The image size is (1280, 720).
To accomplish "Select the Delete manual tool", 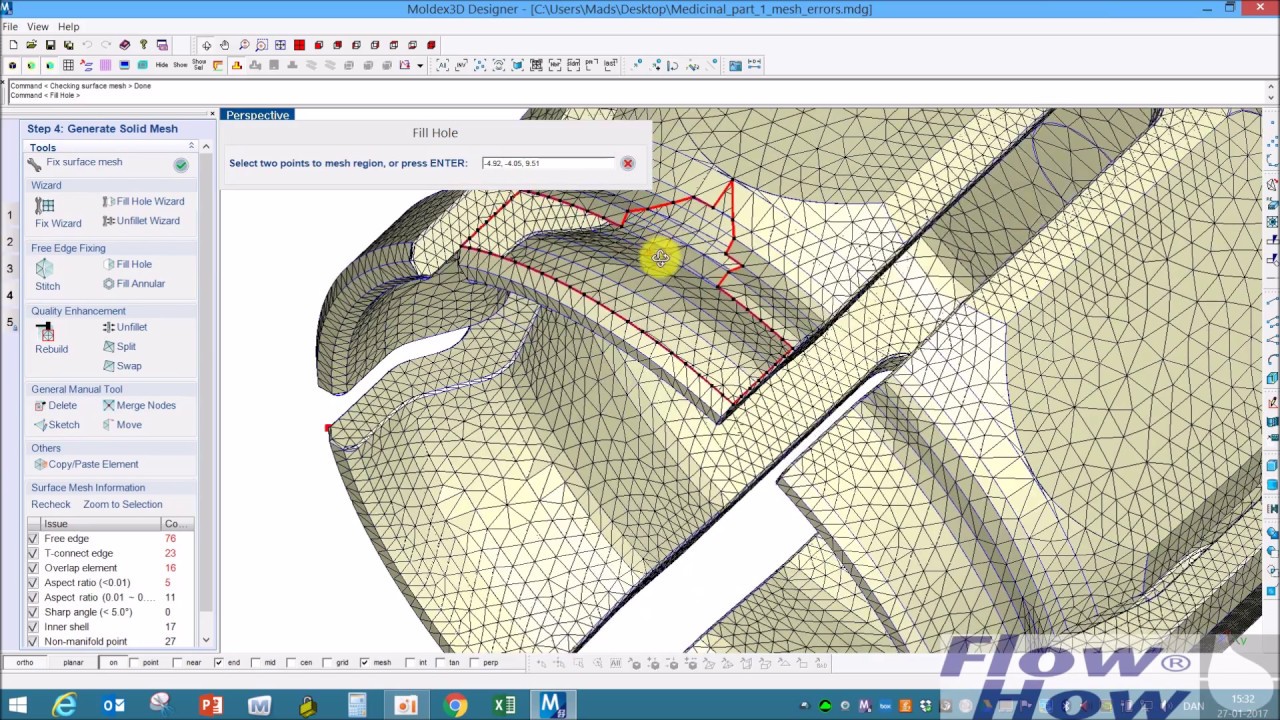I will click(55, 405).
